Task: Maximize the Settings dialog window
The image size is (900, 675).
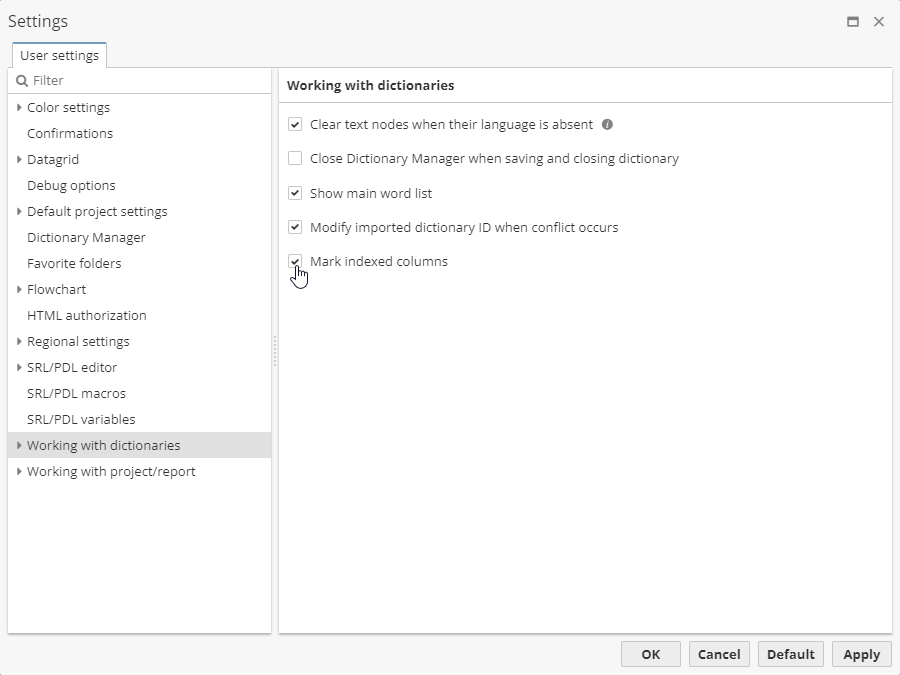Action: [853, 22]
